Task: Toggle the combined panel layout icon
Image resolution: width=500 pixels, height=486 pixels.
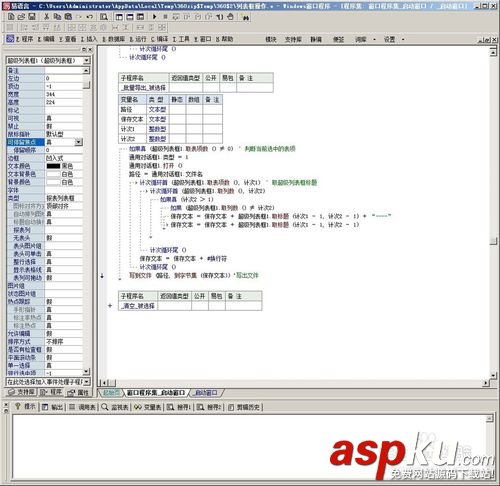Action: point(140,16)
